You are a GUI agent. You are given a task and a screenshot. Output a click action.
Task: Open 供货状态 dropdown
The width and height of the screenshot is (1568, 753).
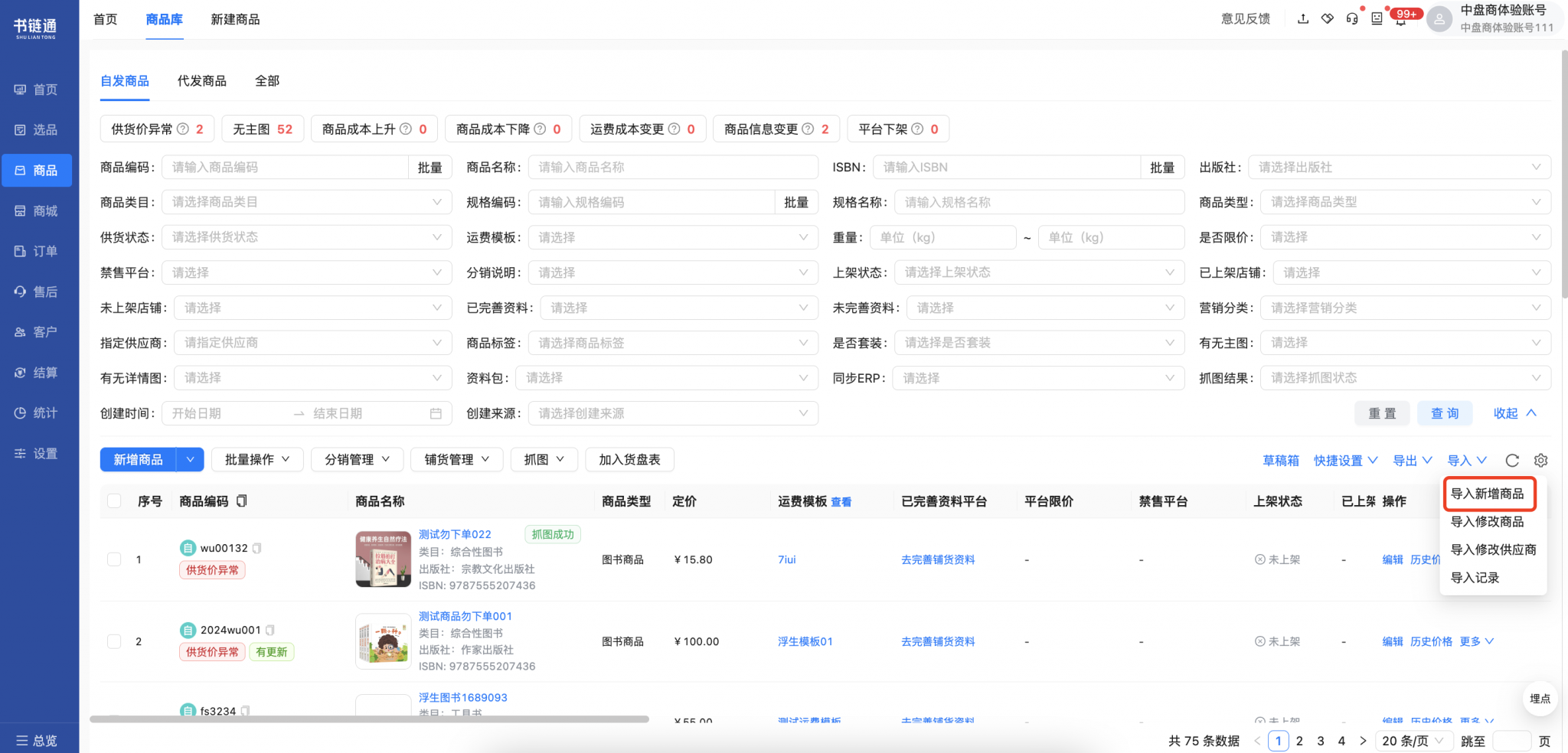pos(306,237)
